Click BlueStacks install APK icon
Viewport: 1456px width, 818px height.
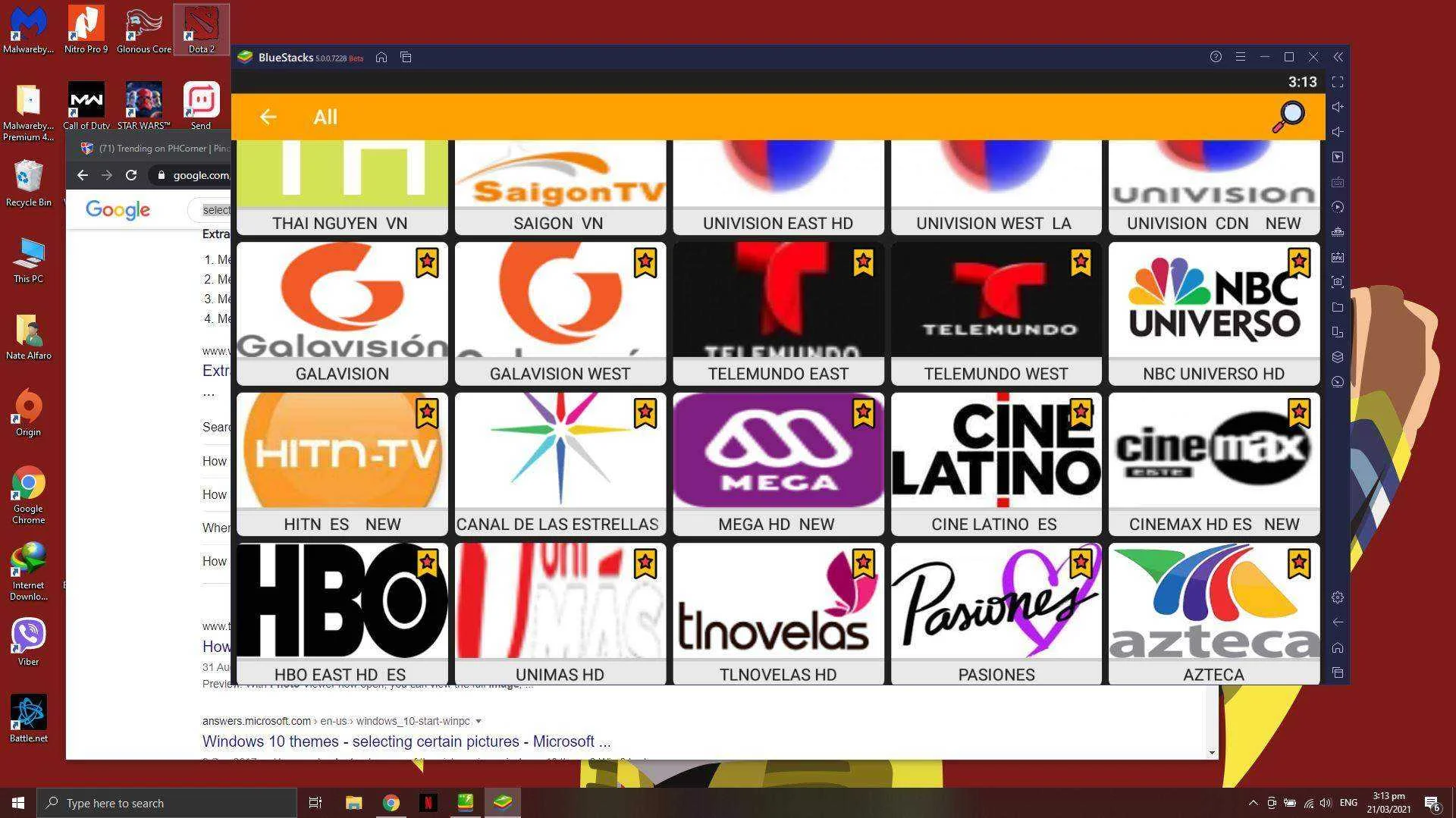pos(1338,257)
